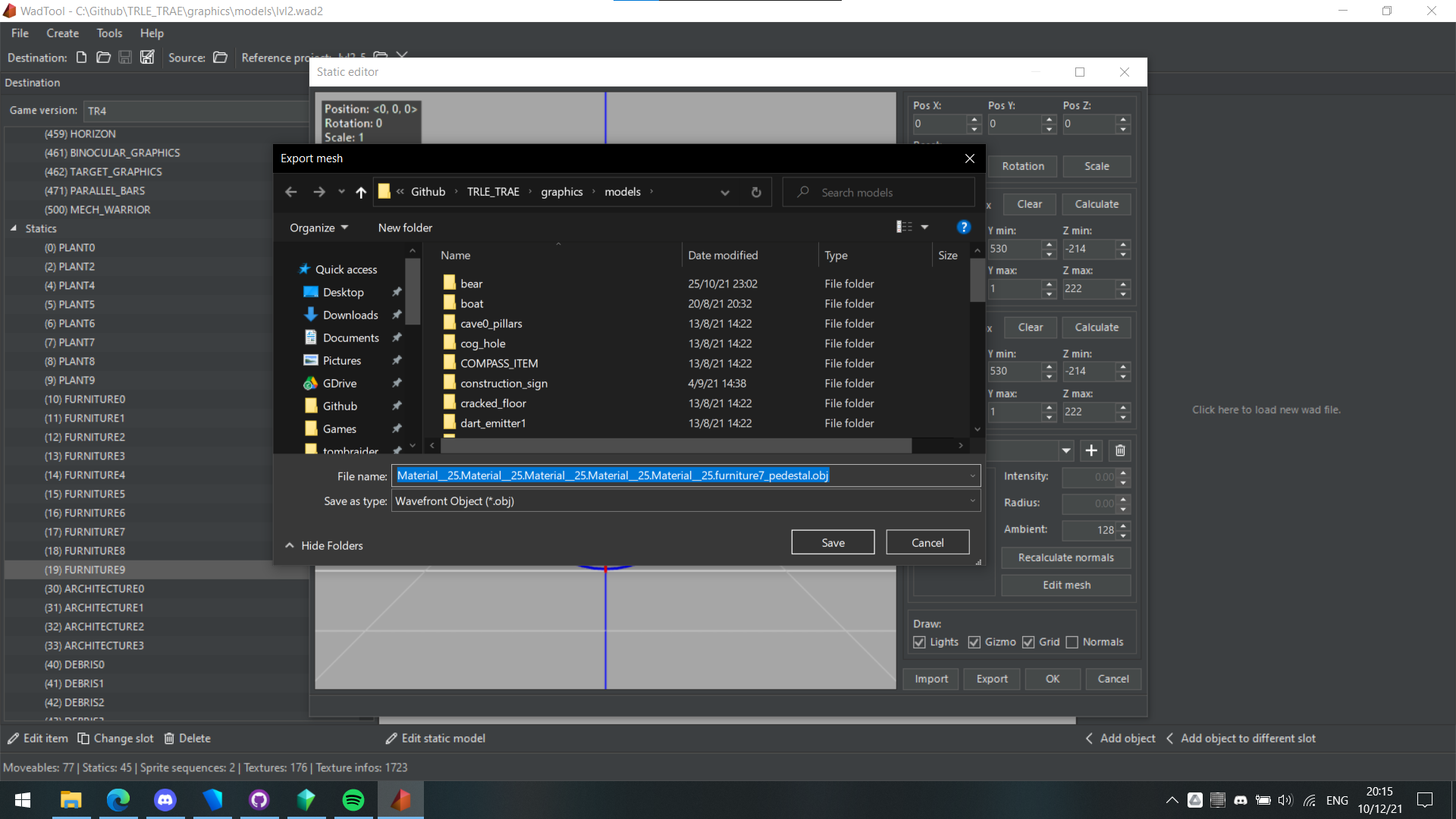The height and width of the screenshot is (819, 1456).
Task: Collapse the Statics tree node
Action: coord(14,228)
